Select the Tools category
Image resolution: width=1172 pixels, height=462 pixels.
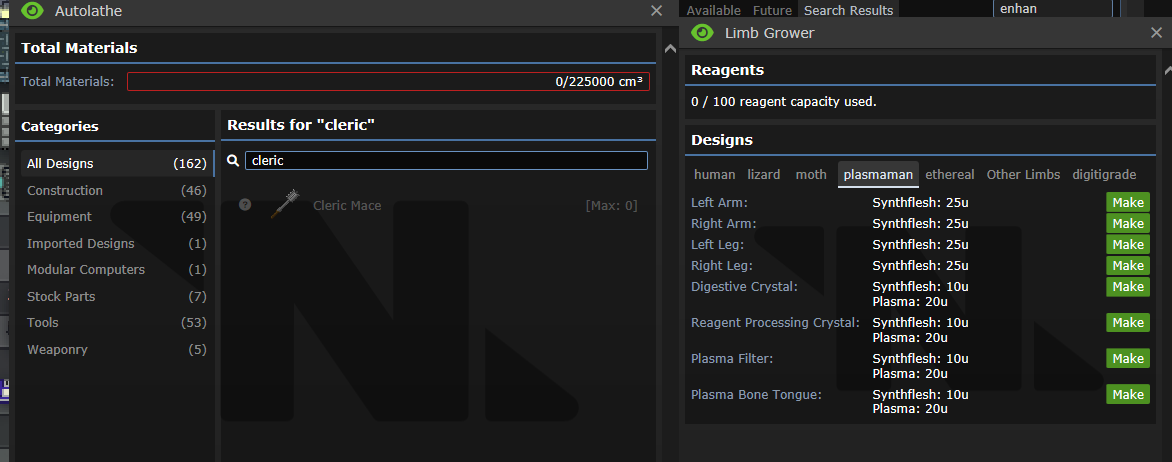(x=117, y=323)
